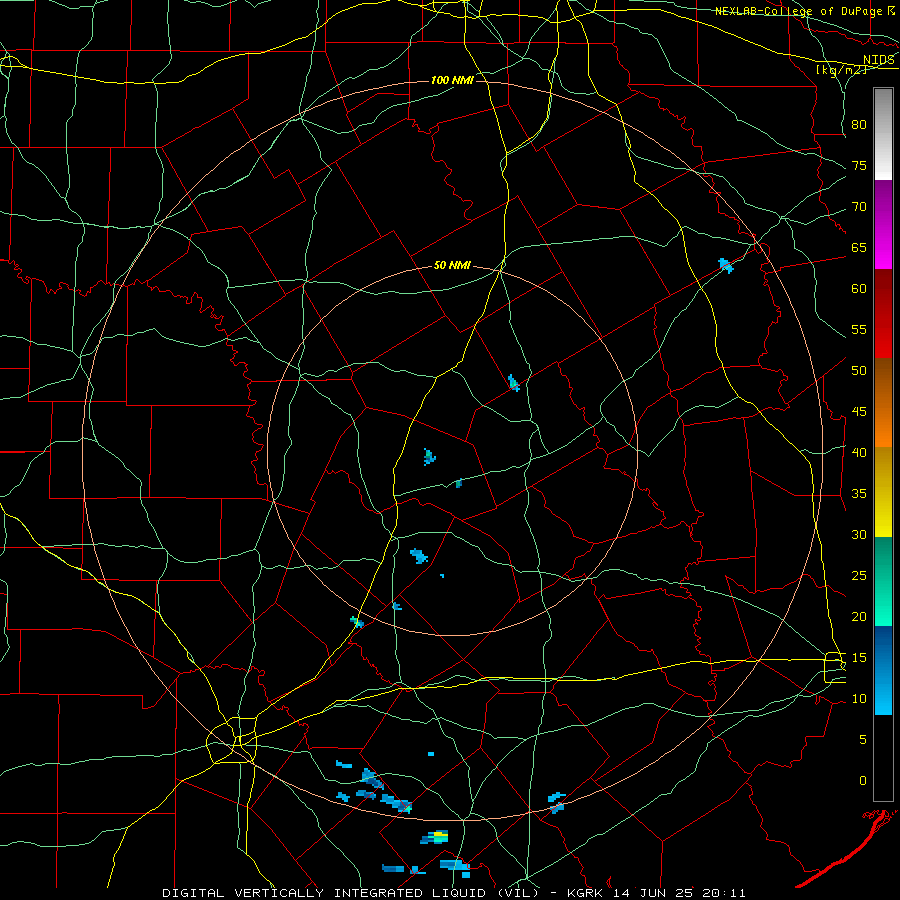Click the "14 JUN 25" date in the caption
Viewport: 900px width, 900px height.
[654, 893]
